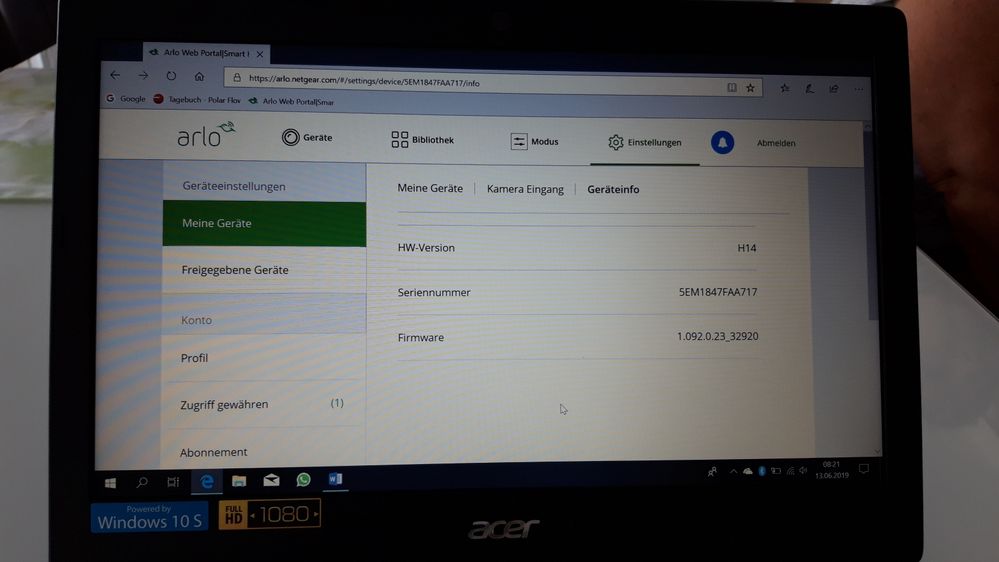The height and width of the screenshot is (562, 999).
Task: Select the Arlo Web Portal browser tab
Action: coord(206,54)
